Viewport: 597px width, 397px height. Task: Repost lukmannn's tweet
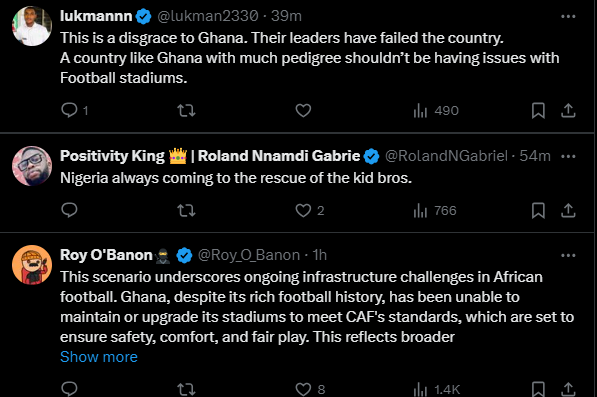(x=186, y=111)
